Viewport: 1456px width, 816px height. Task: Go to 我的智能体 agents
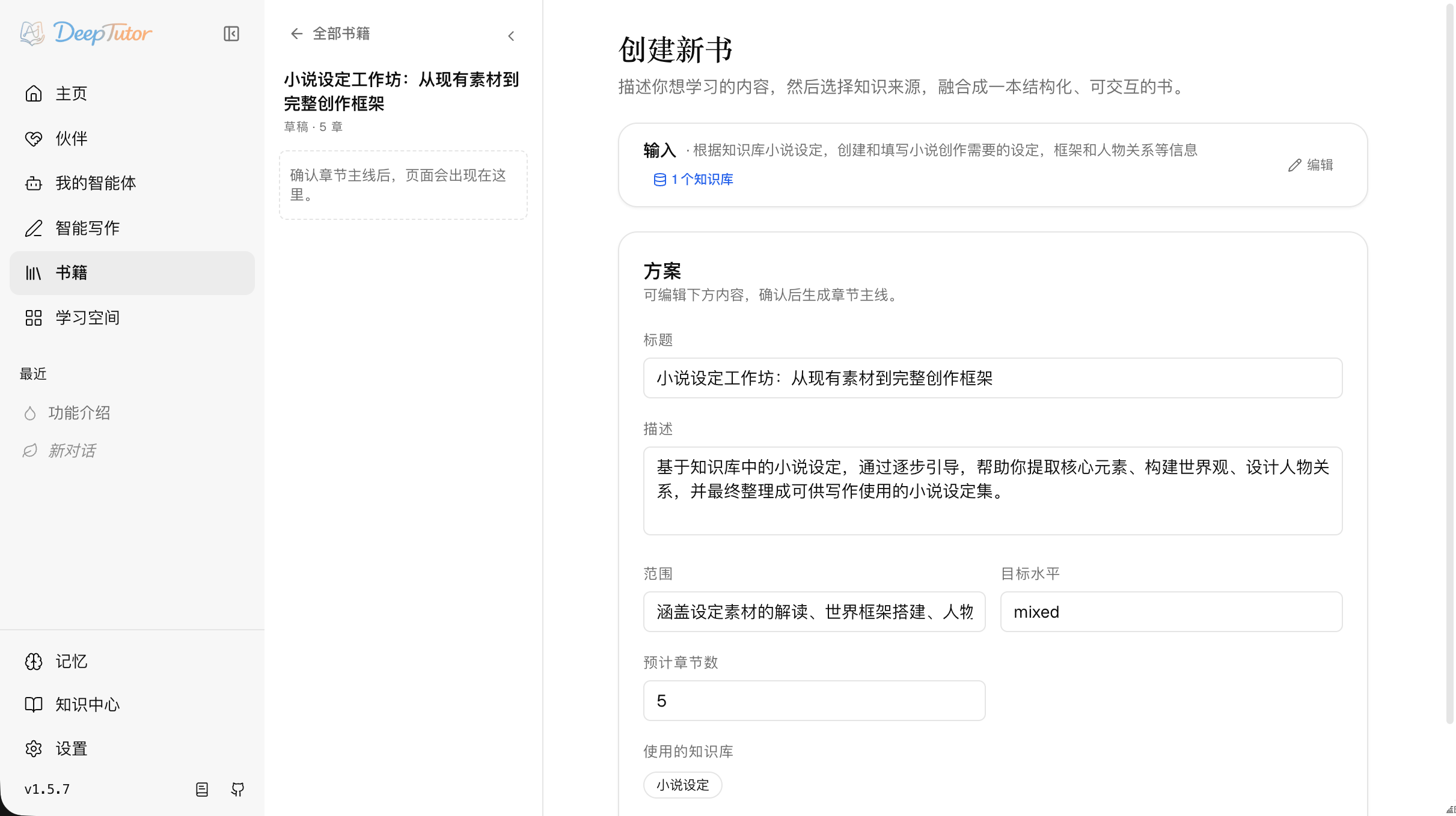coord(132,183)
